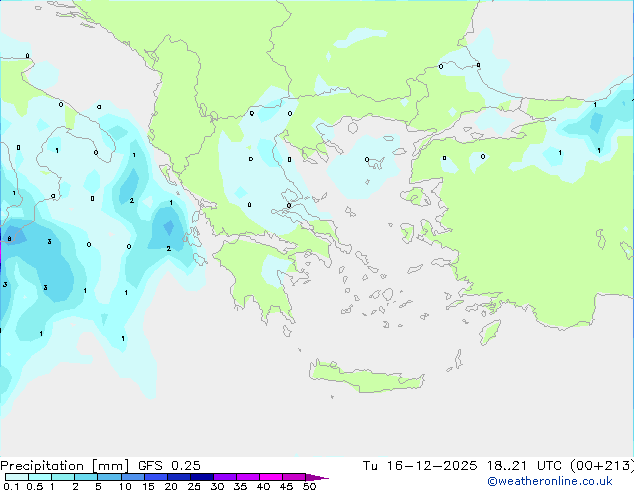The height and width of the screenshot is (490, 634).
Task: Click the legend tick label "0.5"
Action: pos(35,486)
